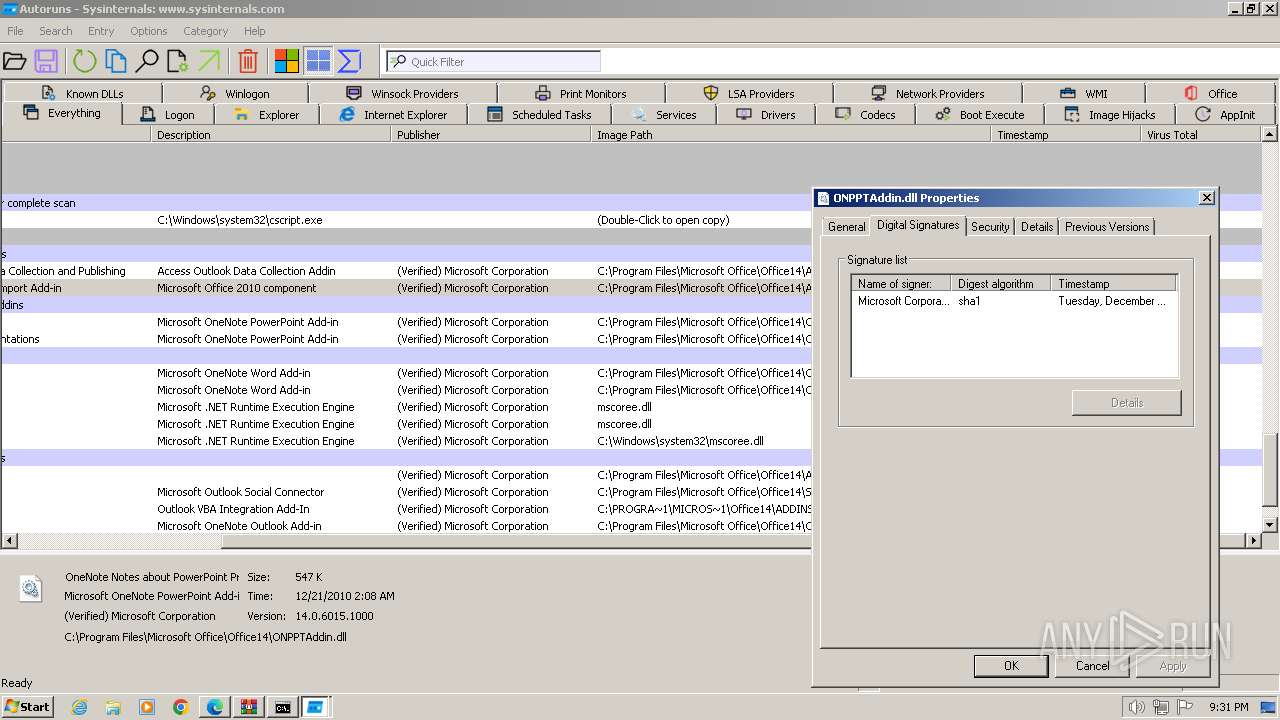Sort entries by Publisher column header
This screenshot has height=720, width=1280.
491,135
